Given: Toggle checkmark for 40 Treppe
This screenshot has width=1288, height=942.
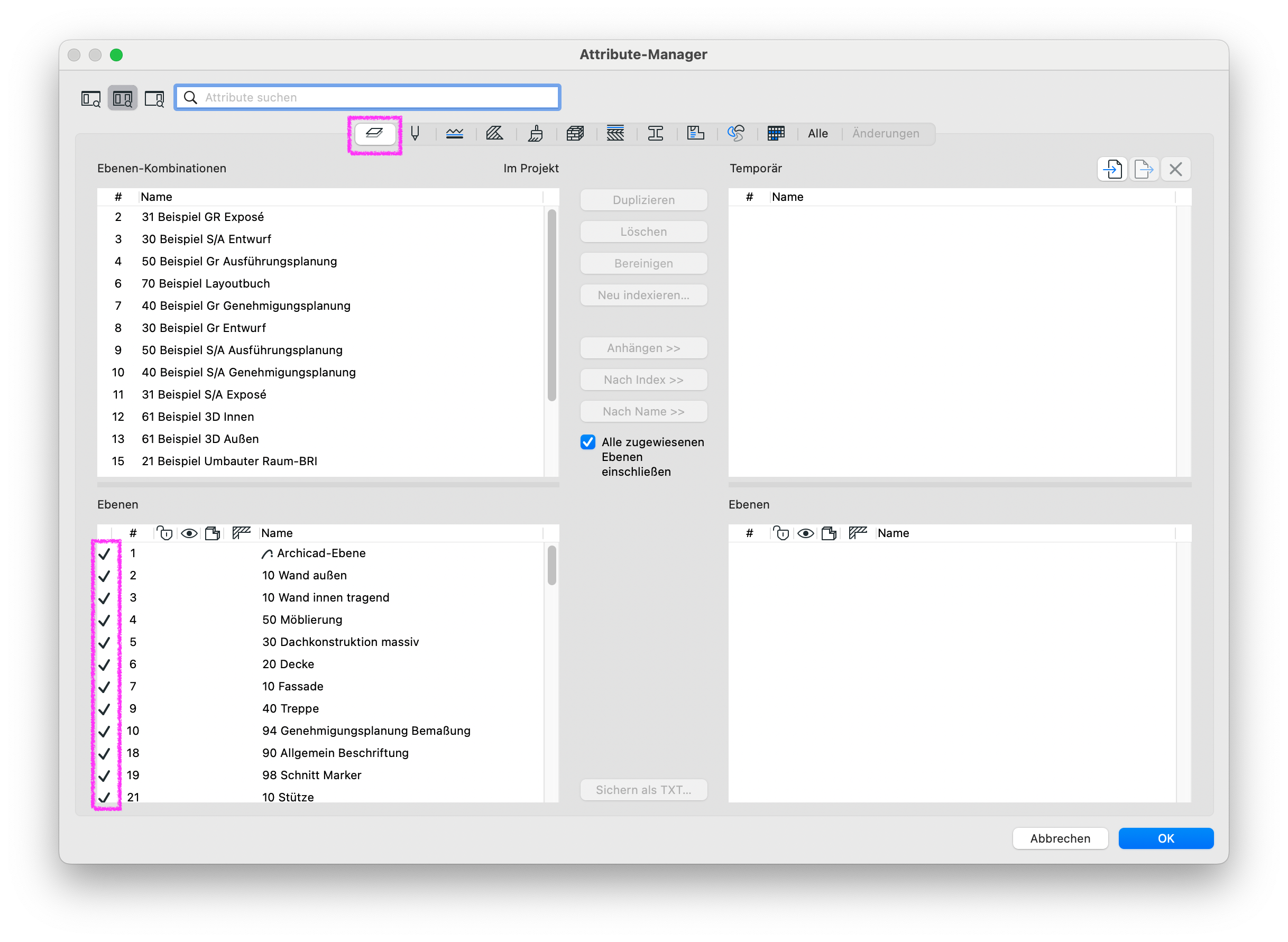Looking at the screenshot, I should [104, 709].
